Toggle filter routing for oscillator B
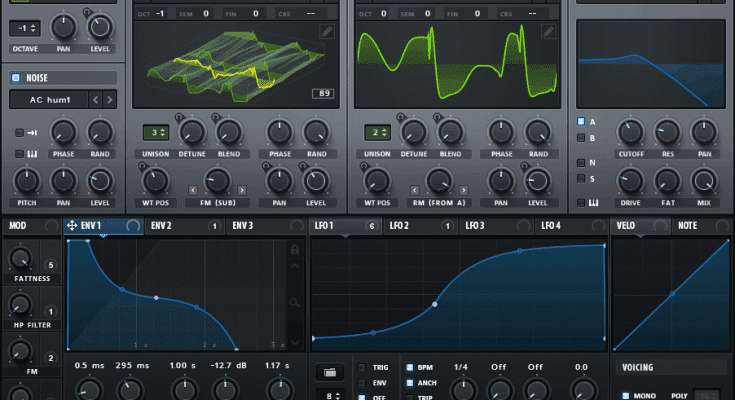This screenshot has width=735, height=400. [582, 138]
